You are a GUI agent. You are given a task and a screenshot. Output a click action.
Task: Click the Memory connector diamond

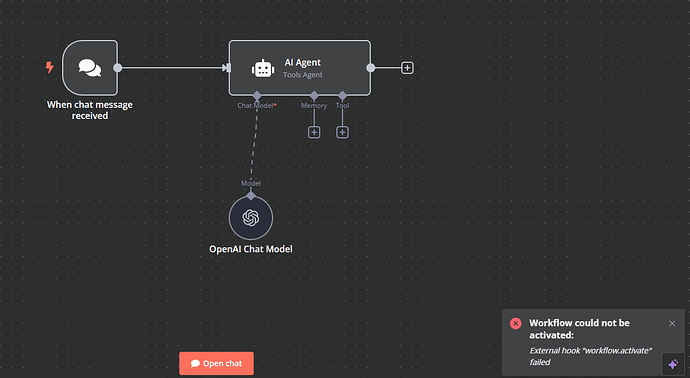[314, 95]
